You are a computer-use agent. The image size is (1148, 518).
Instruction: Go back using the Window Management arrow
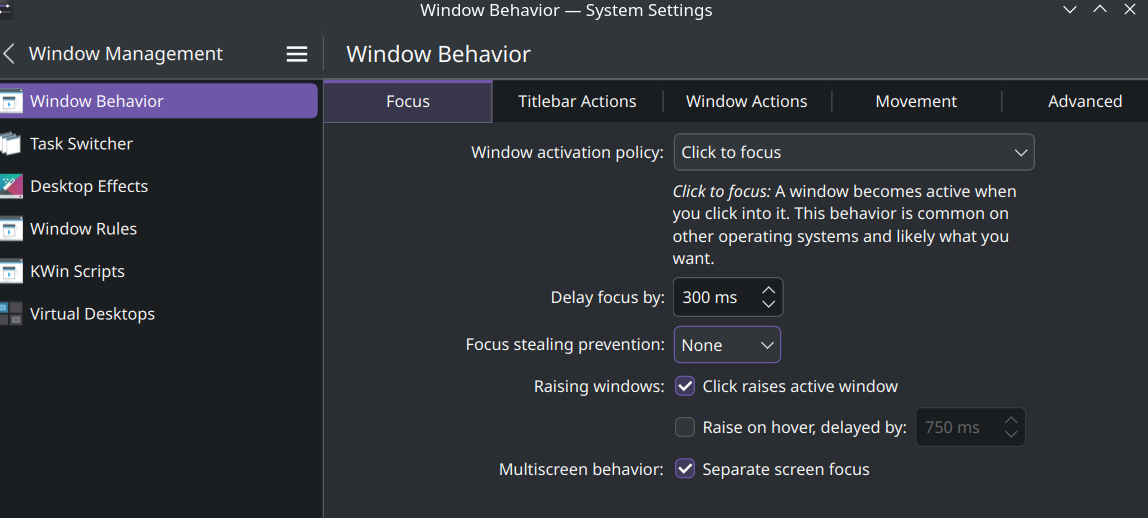(10, 54)
